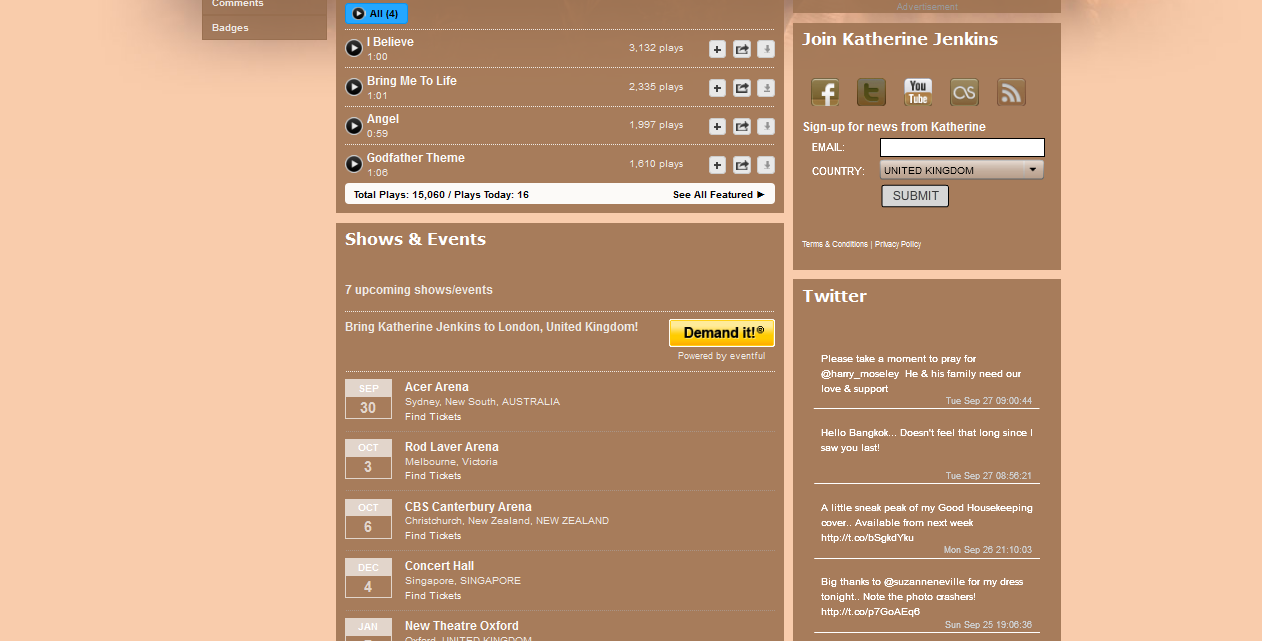This screenshot has height=641, width=1262.
Task: Submit the newsletter sign-up form
Action: [915, 196]
